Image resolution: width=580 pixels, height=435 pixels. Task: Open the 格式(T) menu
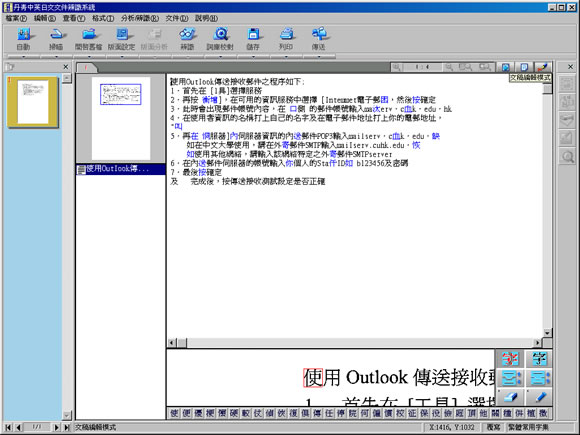click(103, 18)
